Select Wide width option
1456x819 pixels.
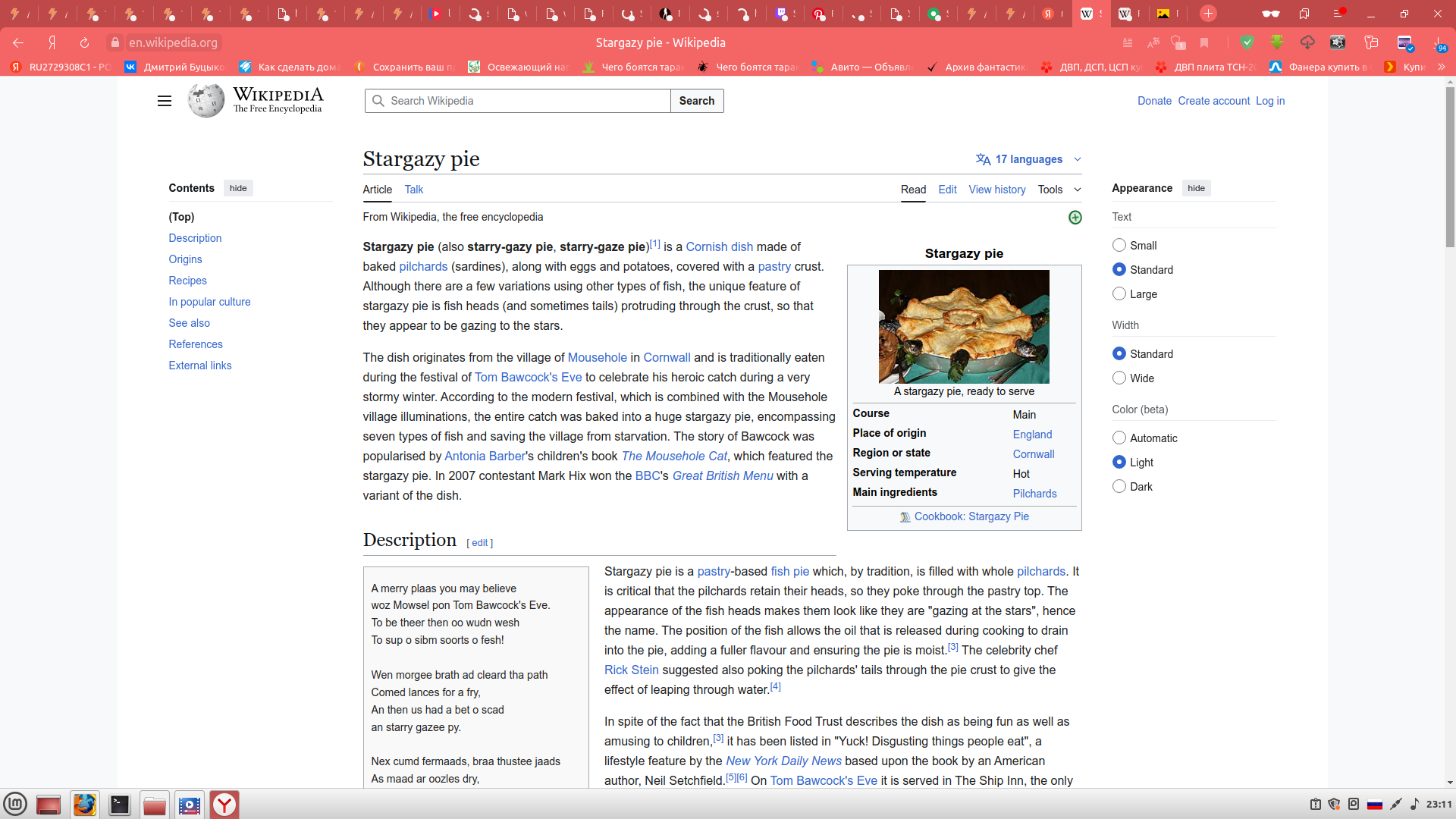pos(1119,378)
